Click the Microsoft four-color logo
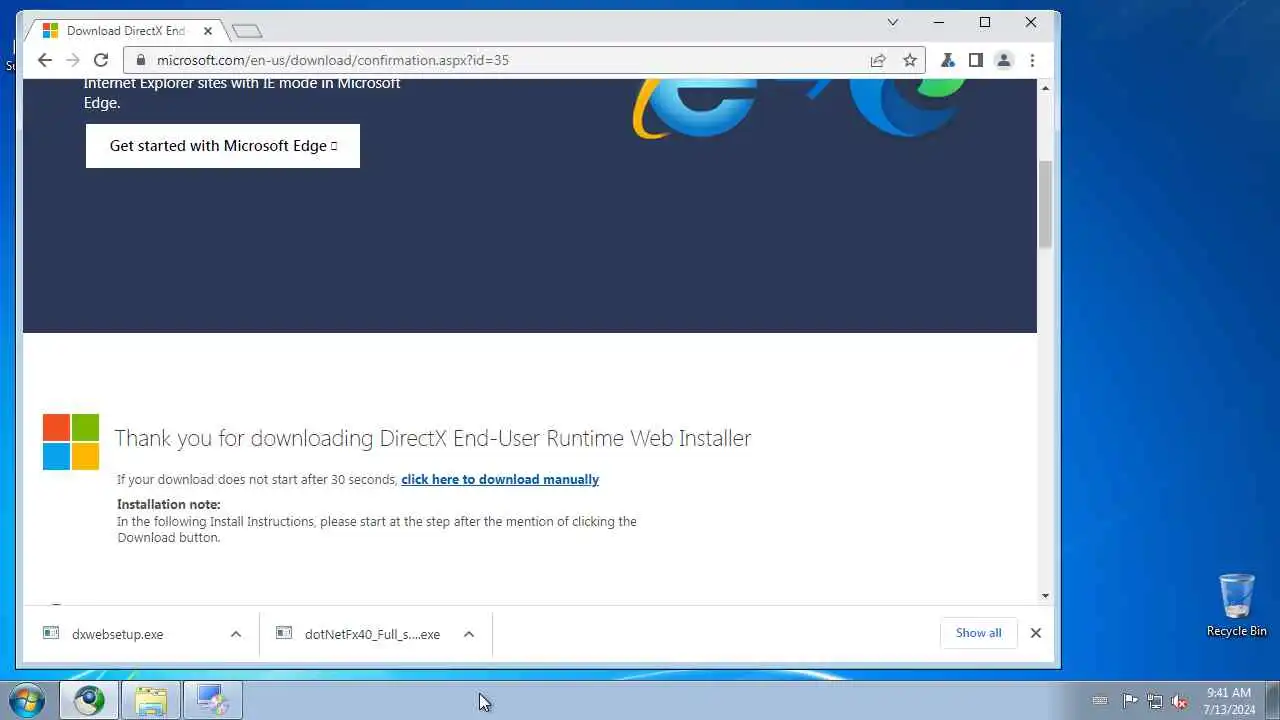Viewport: 1280px width, 720px height. pyautogui.click(x=71, y=442)
